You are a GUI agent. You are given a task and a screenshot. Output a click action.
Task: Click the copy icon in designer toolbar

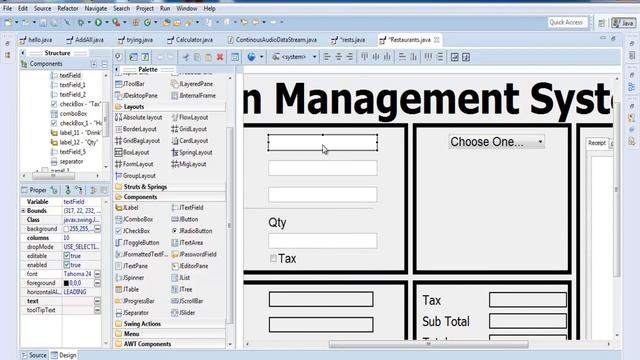click(197, 57)
